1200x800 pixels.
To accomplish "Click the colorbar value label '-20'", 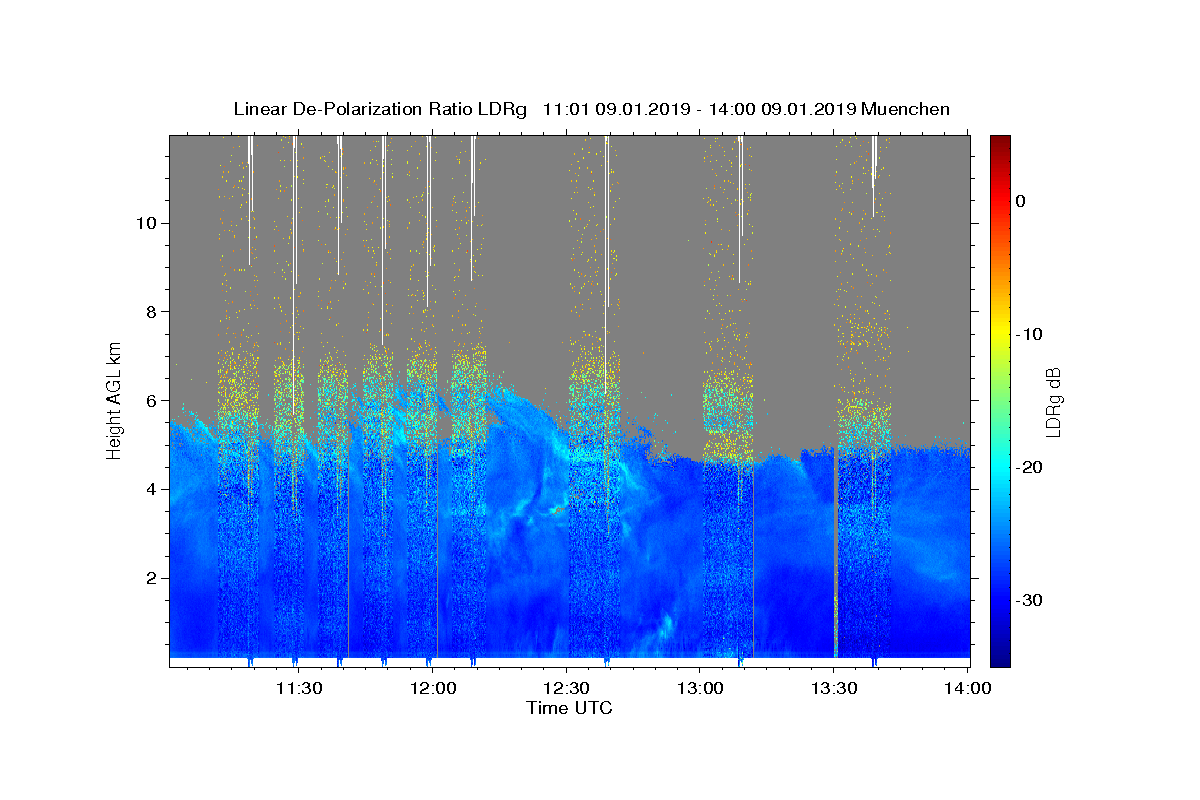I will (1030, 467).
